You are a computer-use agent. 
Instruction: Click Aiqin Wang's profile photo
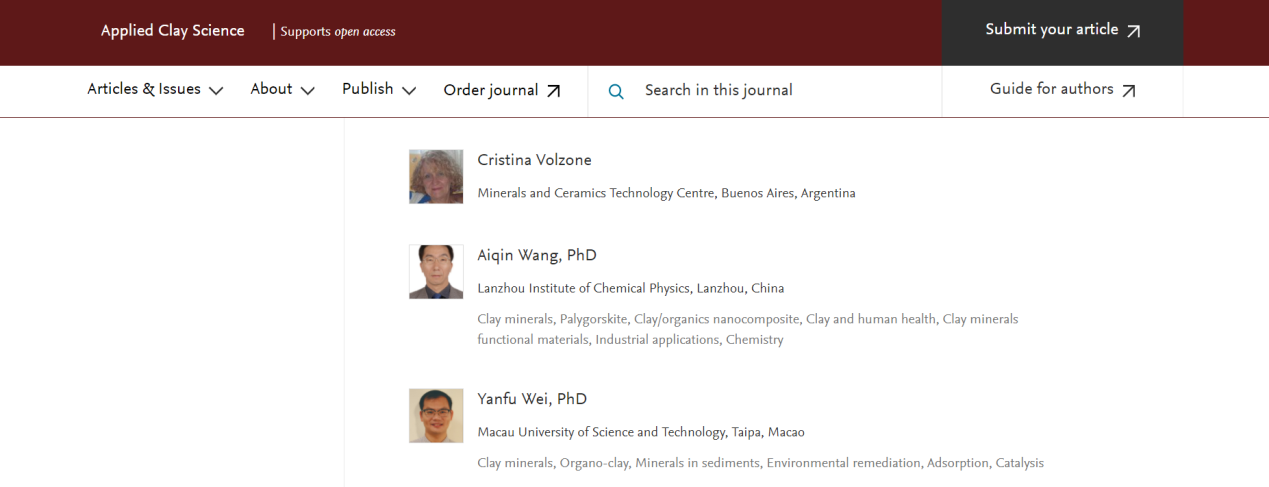click(x=436, y=272)
